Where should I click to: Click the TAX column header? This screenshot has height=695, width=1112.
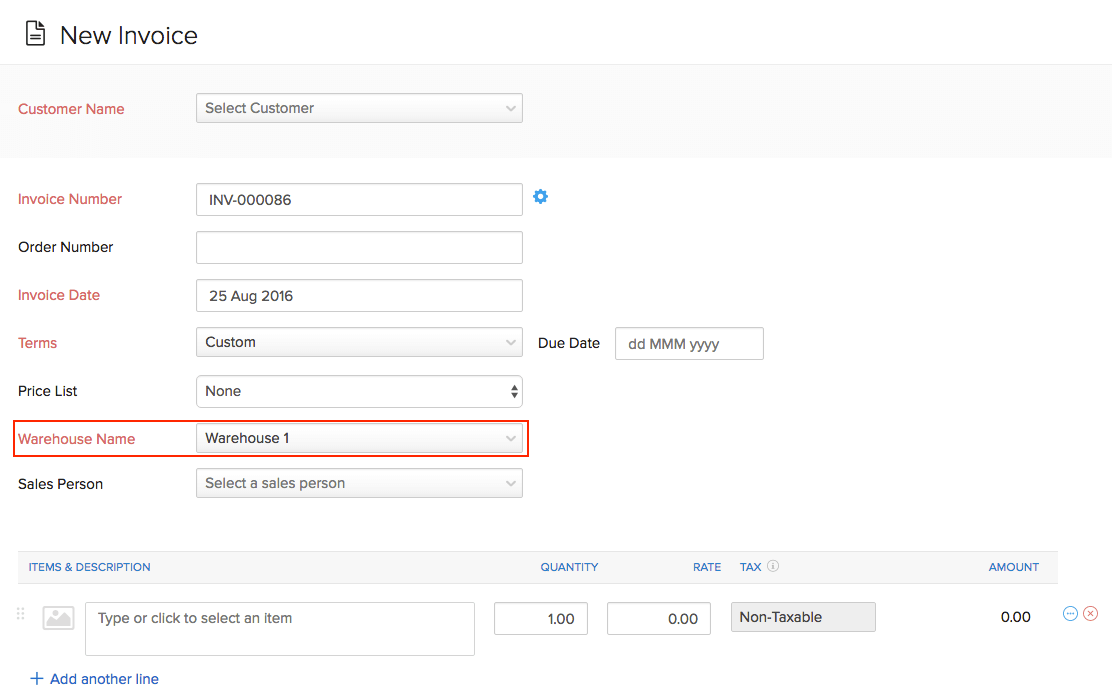[750, 567]
